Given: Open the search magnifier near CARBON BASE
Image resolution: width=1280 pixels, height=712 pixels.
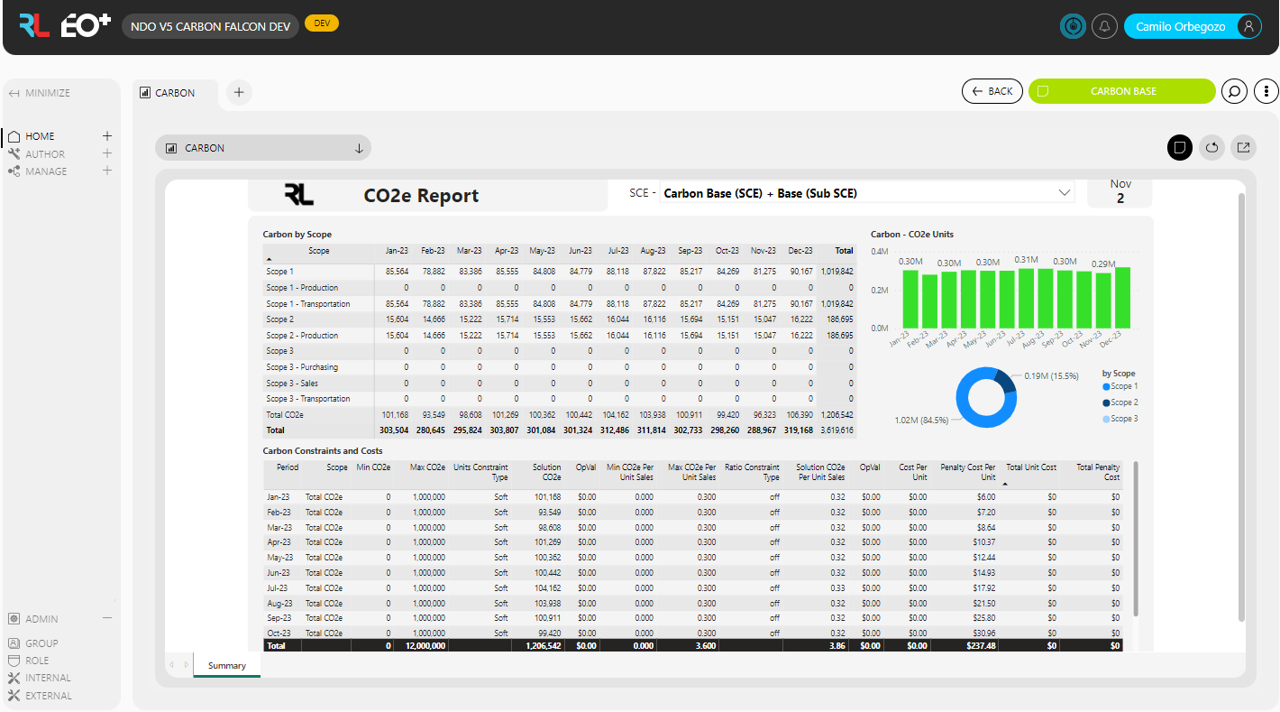Looking at the screenshot, I should click(1234, 91).
